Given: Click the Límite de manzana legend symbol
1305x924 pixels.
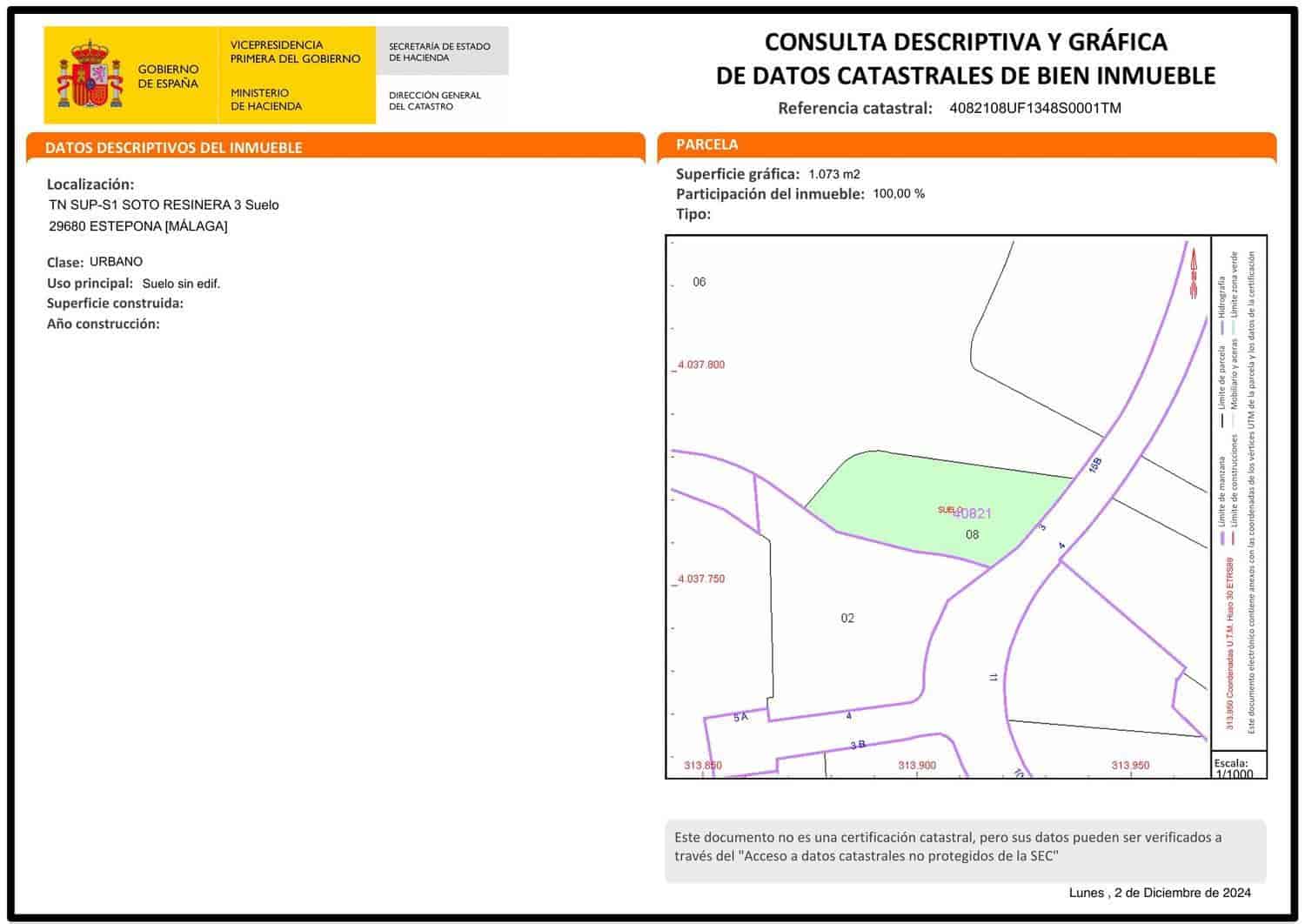Looking at the screenshot, I should pos(1222,536).
